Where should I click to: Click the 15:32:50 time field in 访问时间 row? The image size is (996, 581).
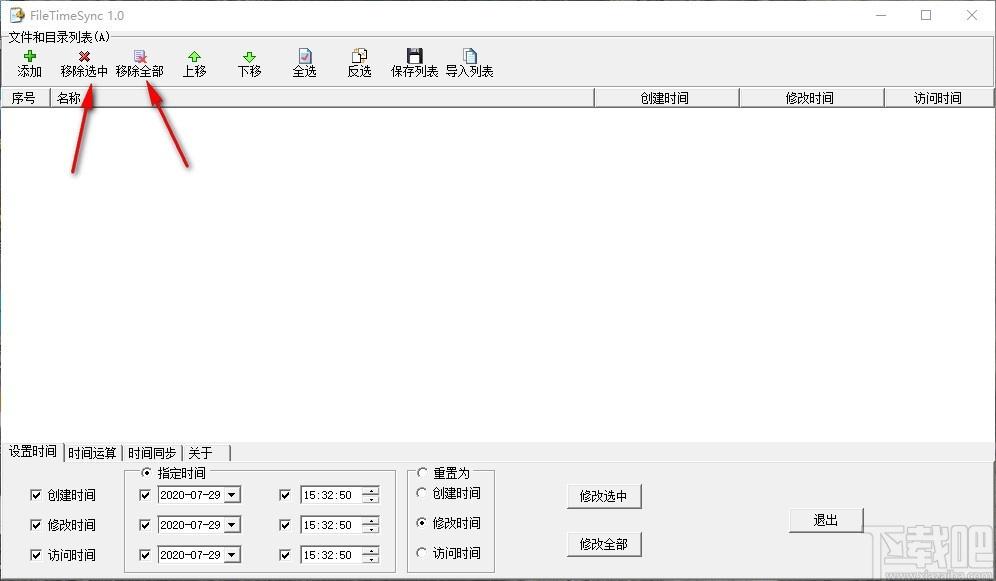click(x=331, y=554)
